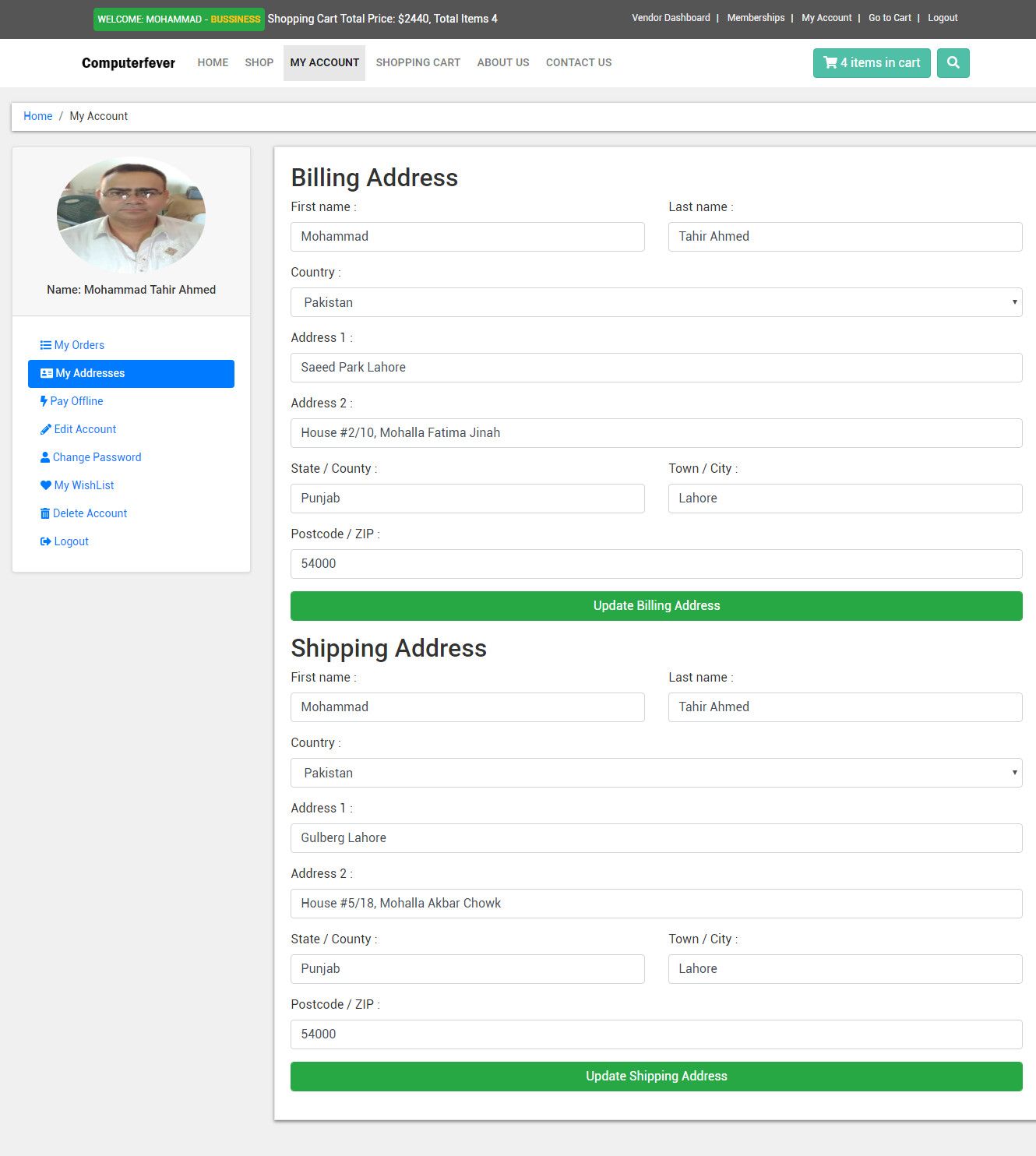1036x1156 pixels.
Task: Click the Change Password user icon
Action: [45, 457]
